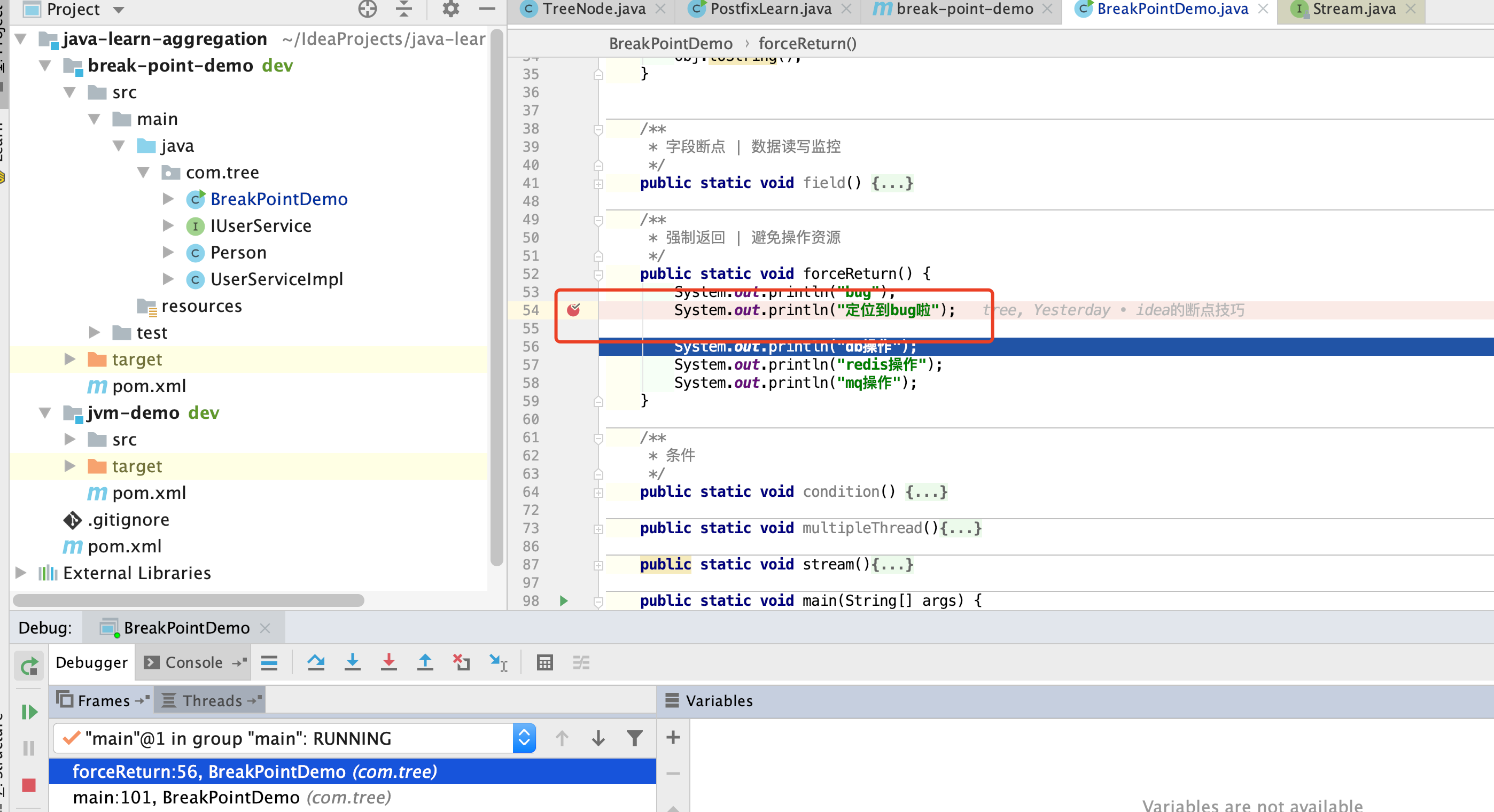The image size is (1494, 812).
Task: Select the Person class in project tree
Action: point(238,252)
